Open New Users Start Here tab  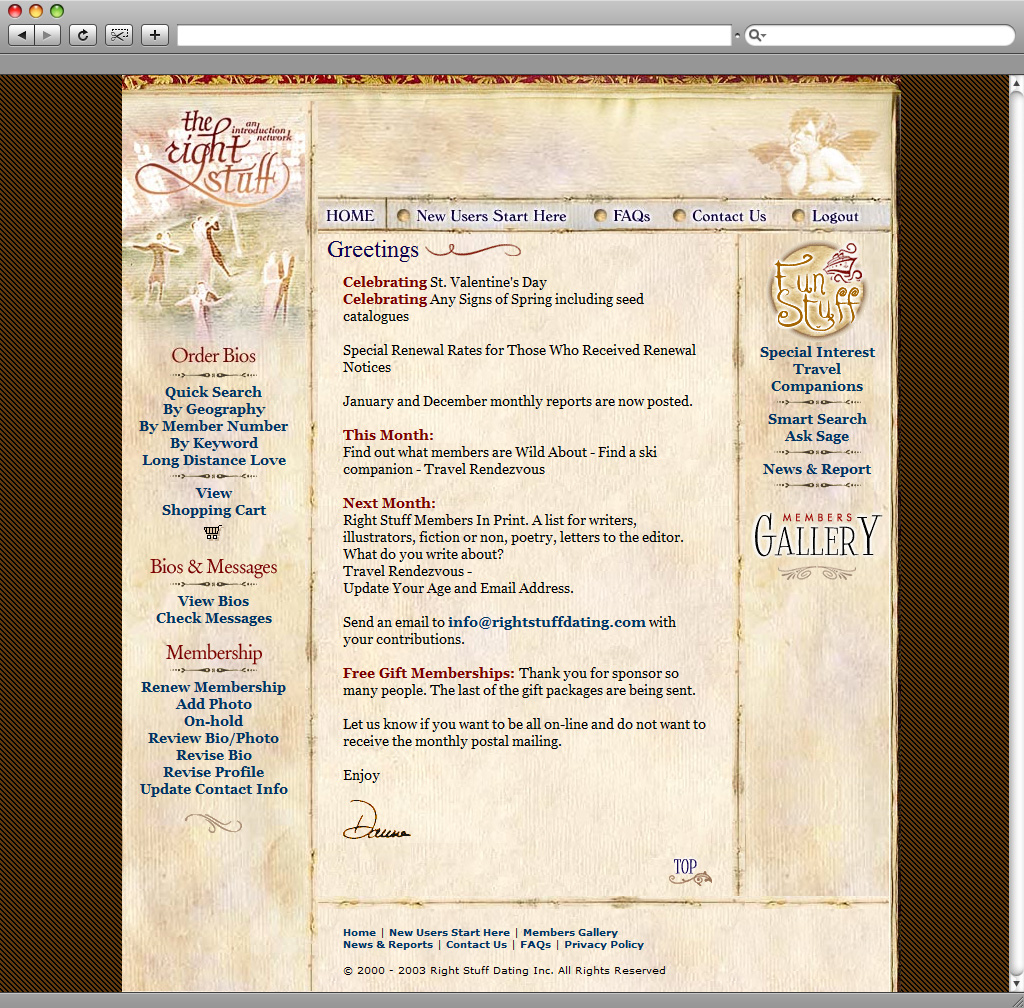point(490,216)
